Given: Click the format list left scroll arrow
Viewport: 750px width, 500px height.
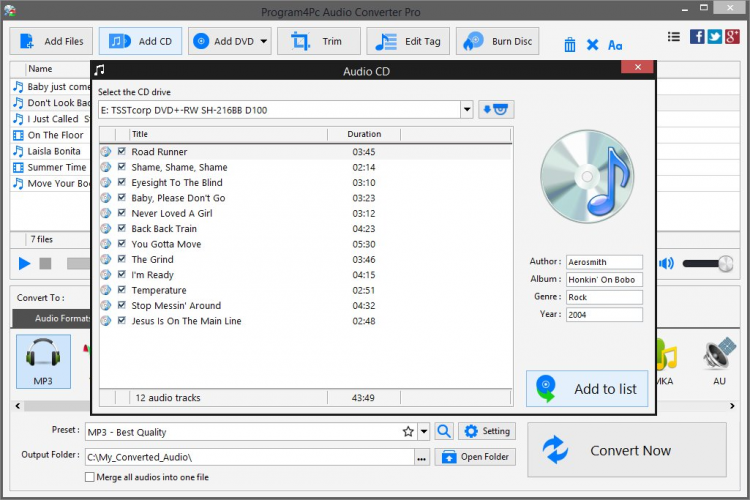Looking at the screenshot, I should pos(18,406).
